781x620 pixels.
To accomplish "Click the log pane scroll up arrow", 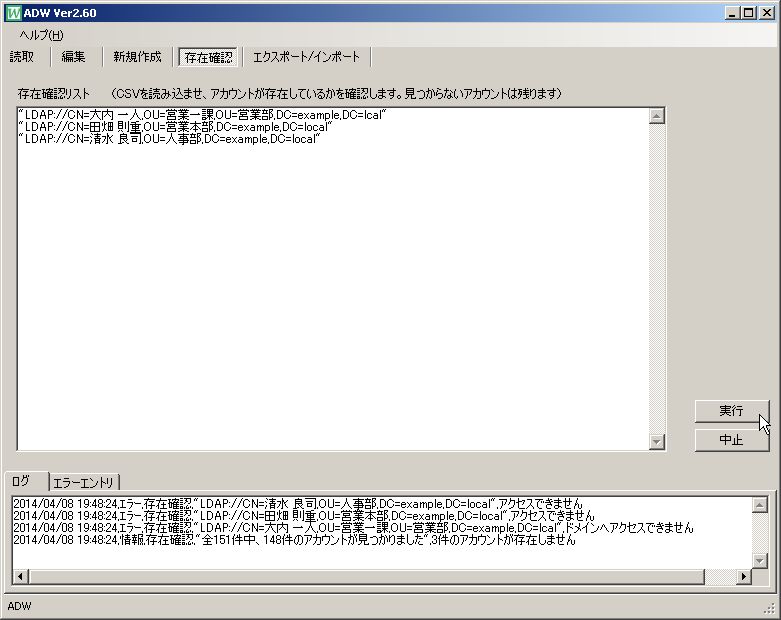I will click(x=760, y=505).
